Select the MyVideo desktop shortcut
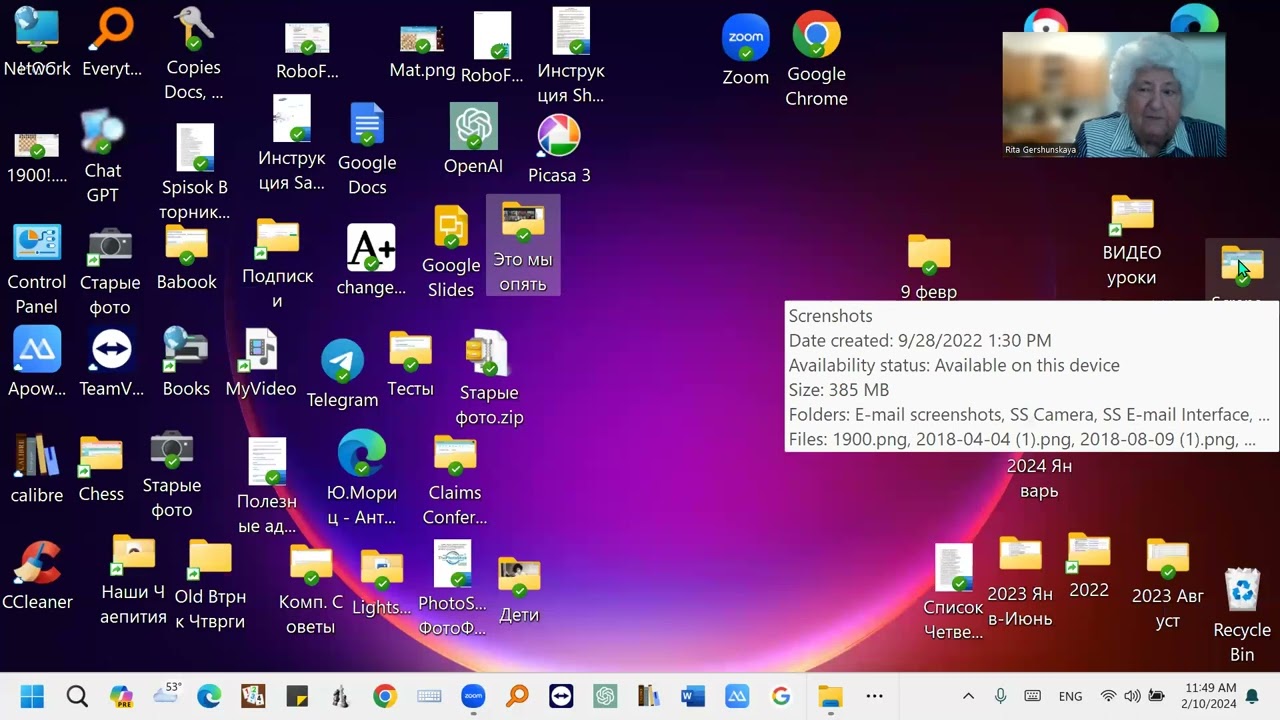 coord(261,362)
